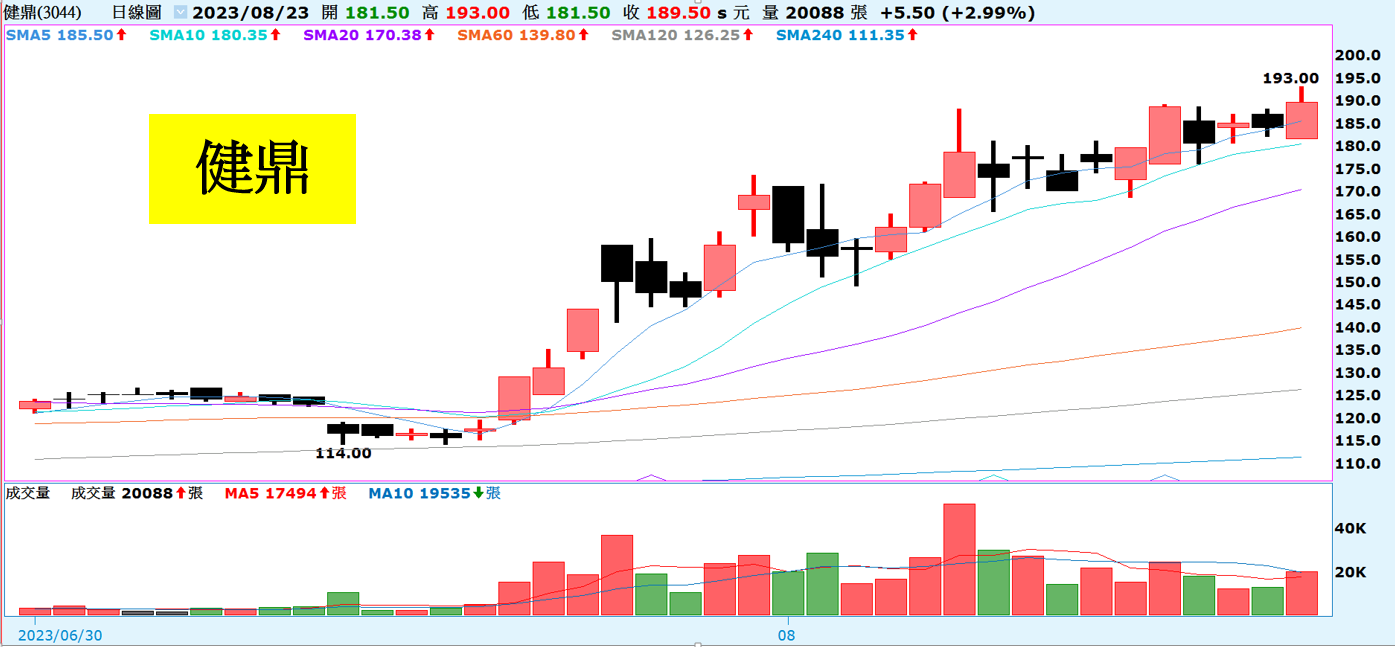The image size is (1395, 647).
Task: Click the tallest red volume bar
Action: click(959, 558)
